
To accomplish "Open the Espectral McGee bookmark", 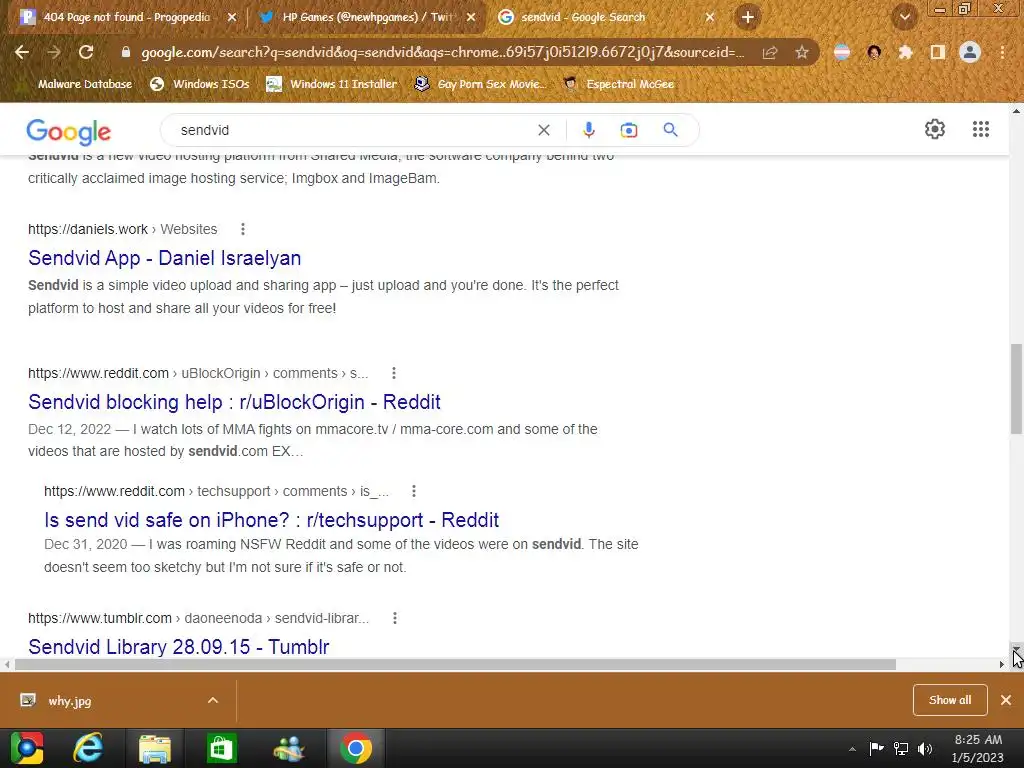I will point(618,84).
